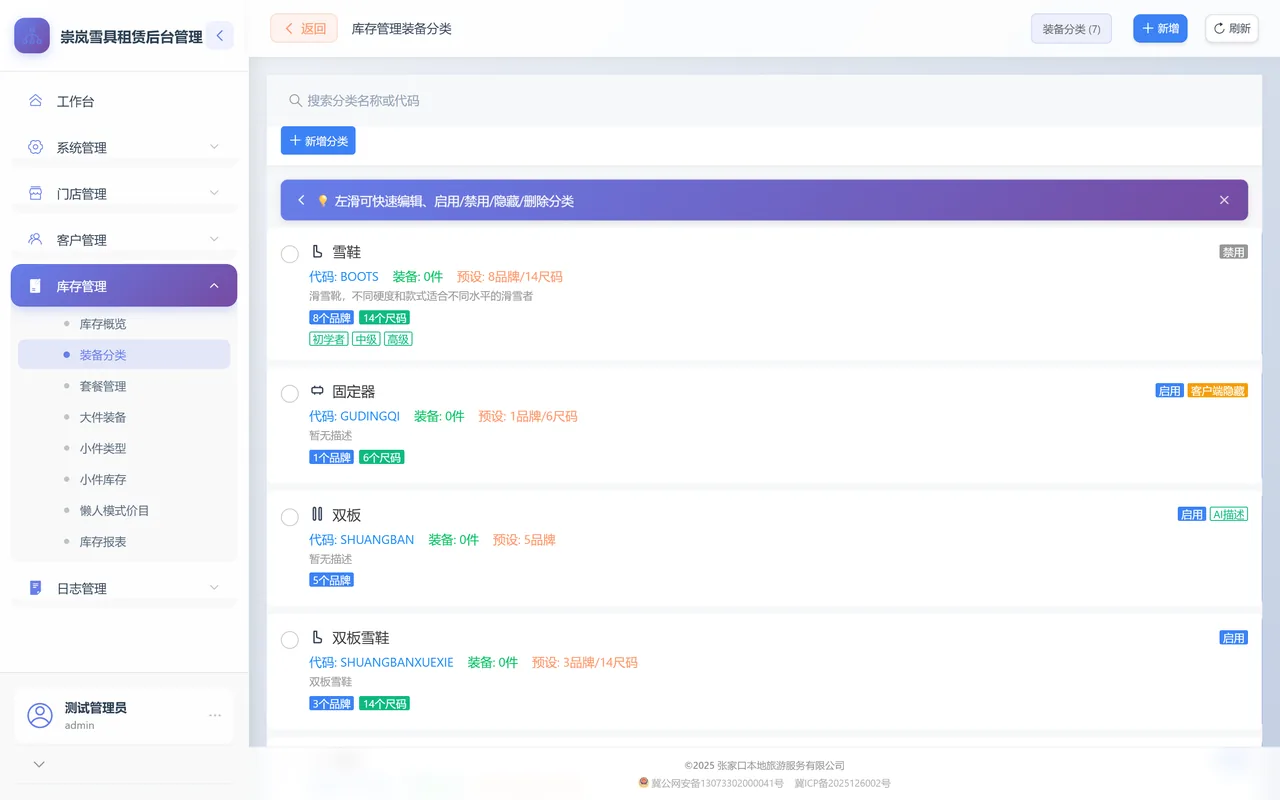Open the 库存报表 submenu item

pos(124,541)
